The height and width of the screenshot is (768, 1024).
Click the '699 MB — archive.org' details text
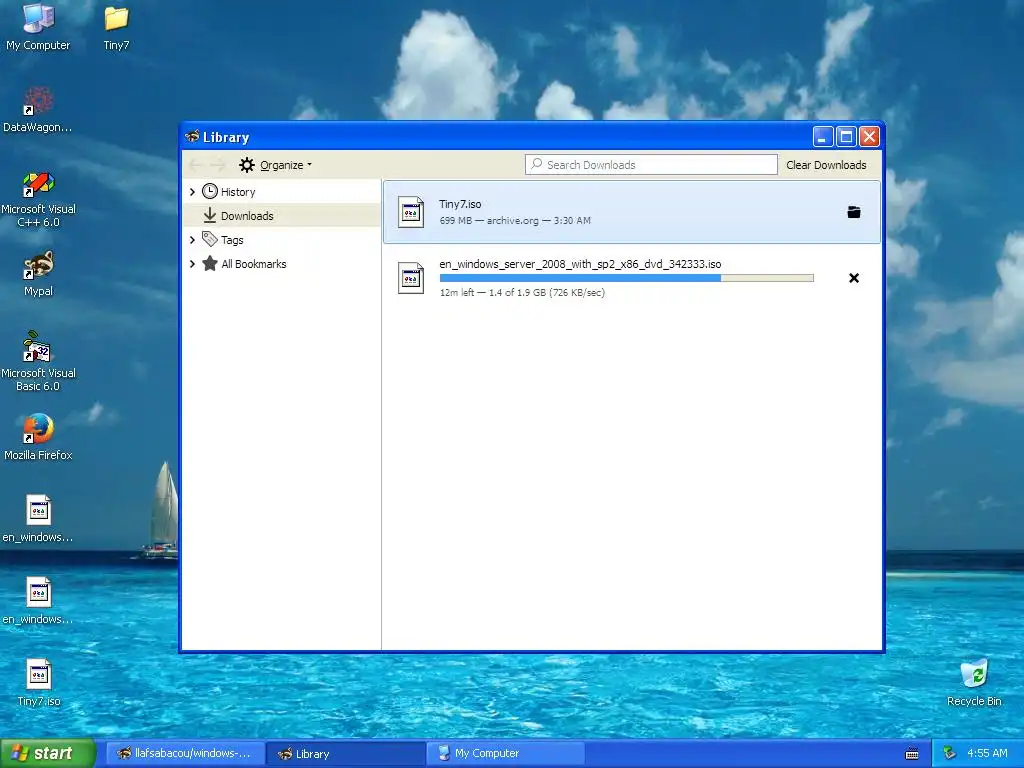515,221
